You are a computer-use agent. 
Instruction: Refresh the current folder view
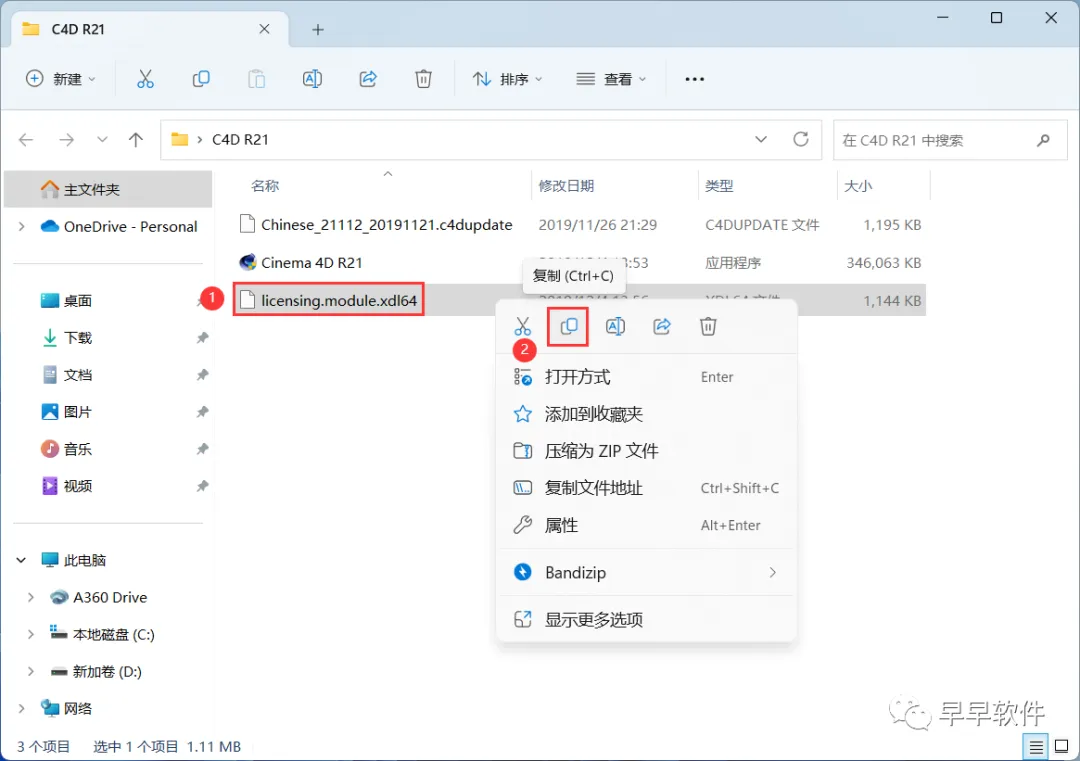tap(800, 140)
